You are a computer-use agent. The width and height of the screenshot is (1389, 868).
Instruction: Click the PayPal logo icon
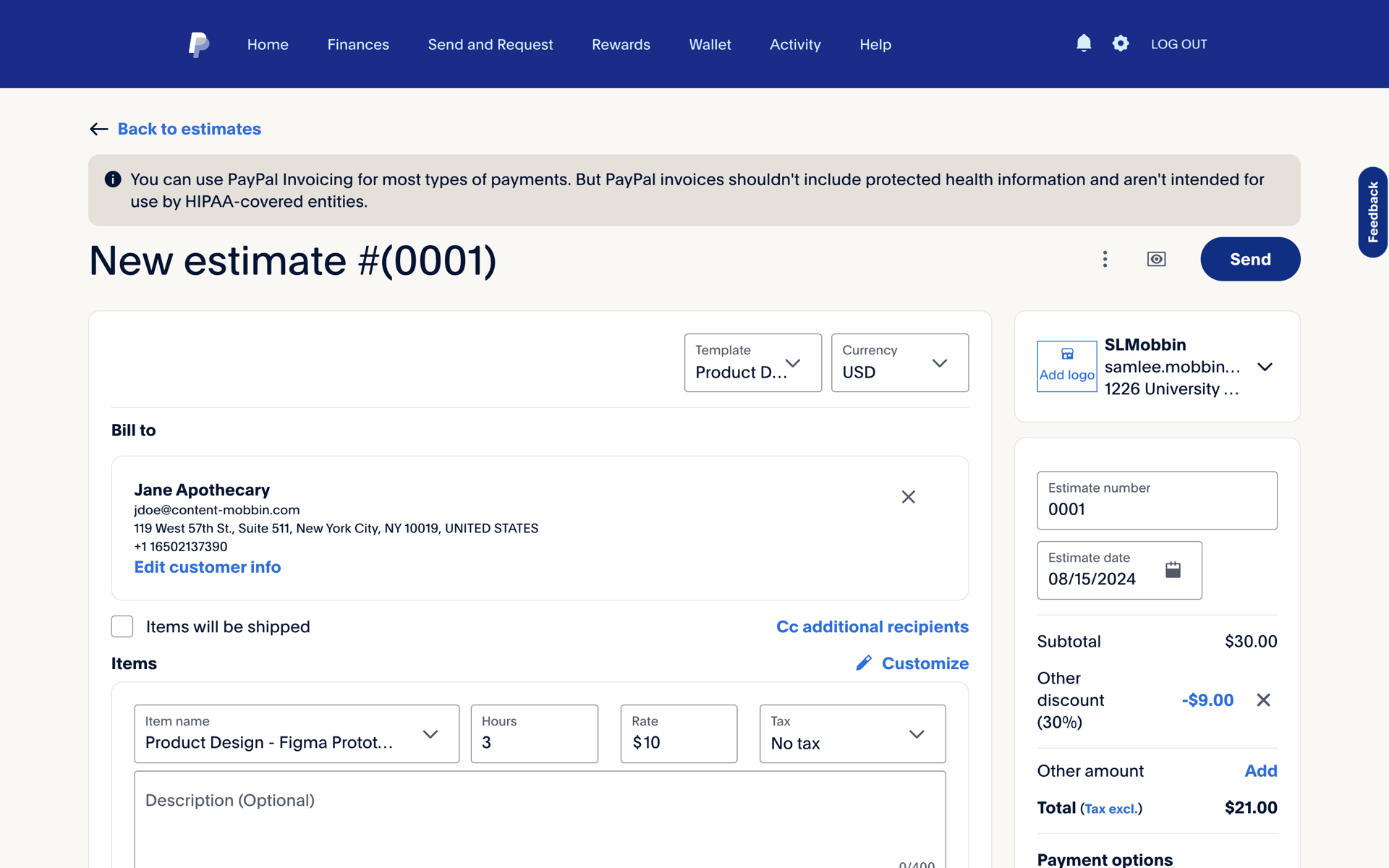(x=199, y=44)
